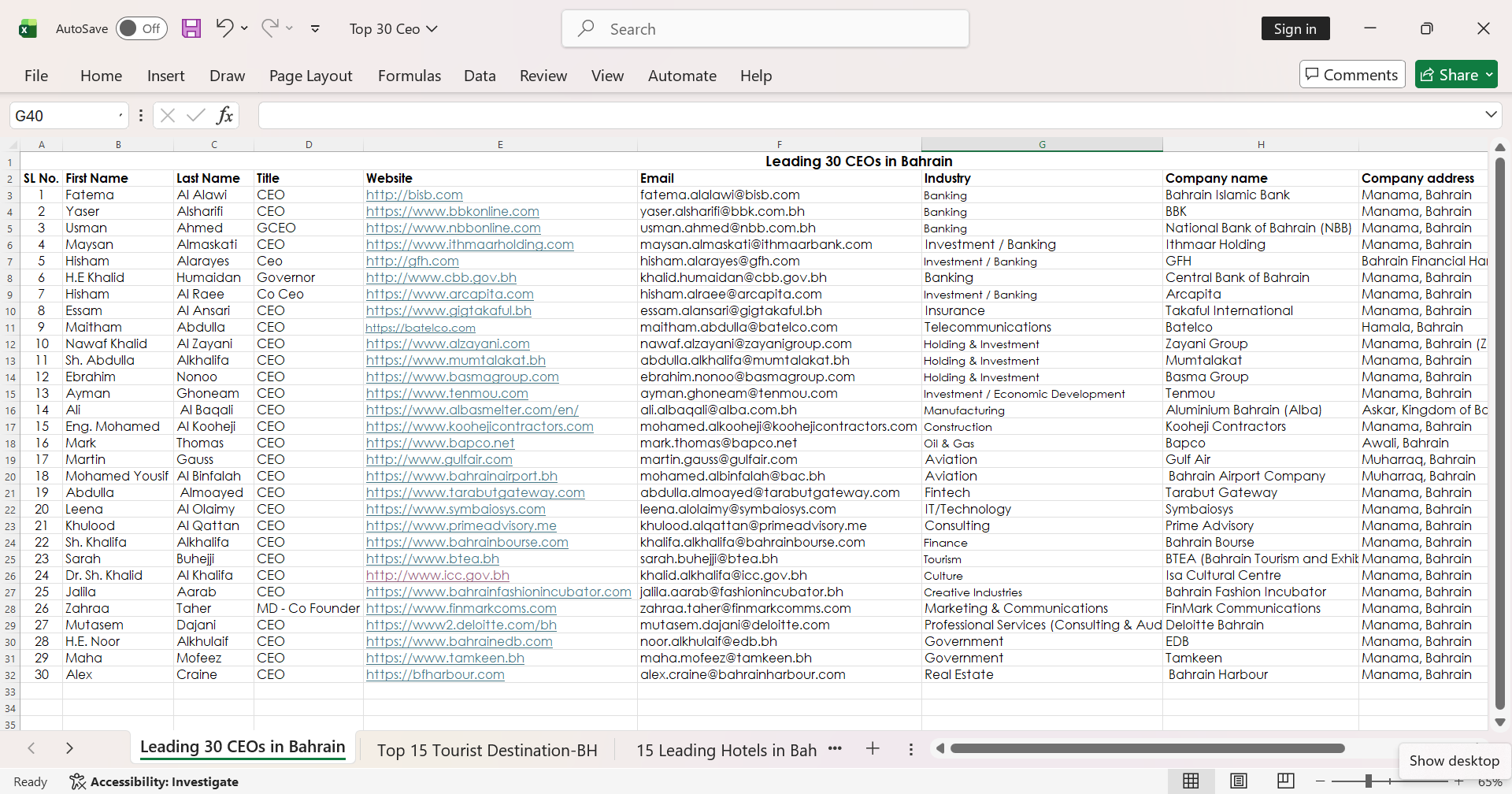
Task: Click the formula bar Enter checkmark icon
Action: [196, 116]
